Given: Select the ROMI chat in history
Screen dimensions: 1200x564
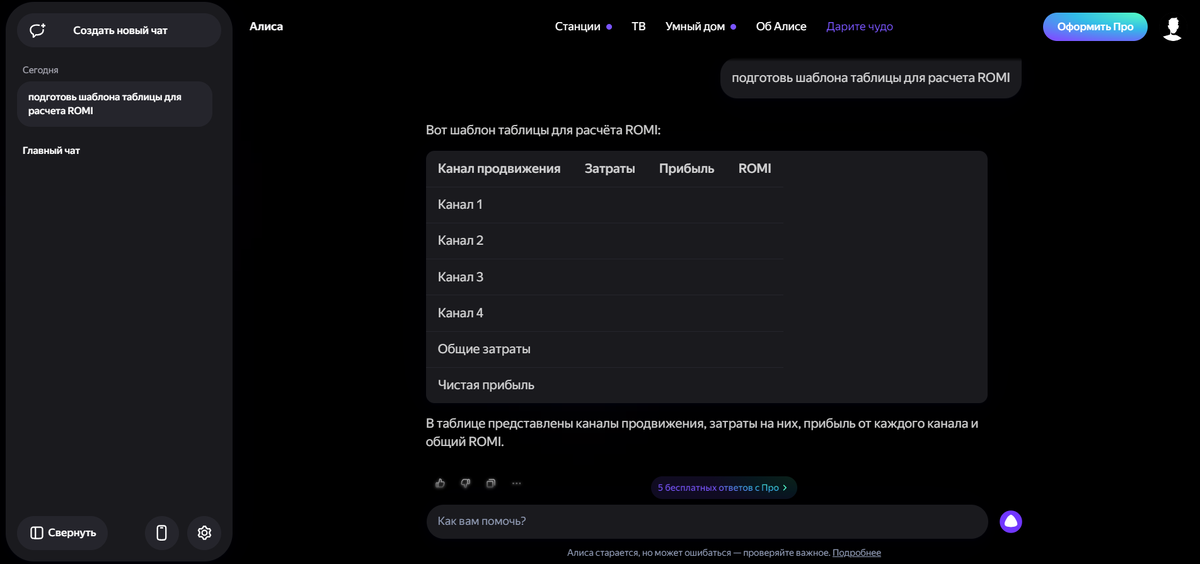Looking at the screenshot, I should [115, 104].
